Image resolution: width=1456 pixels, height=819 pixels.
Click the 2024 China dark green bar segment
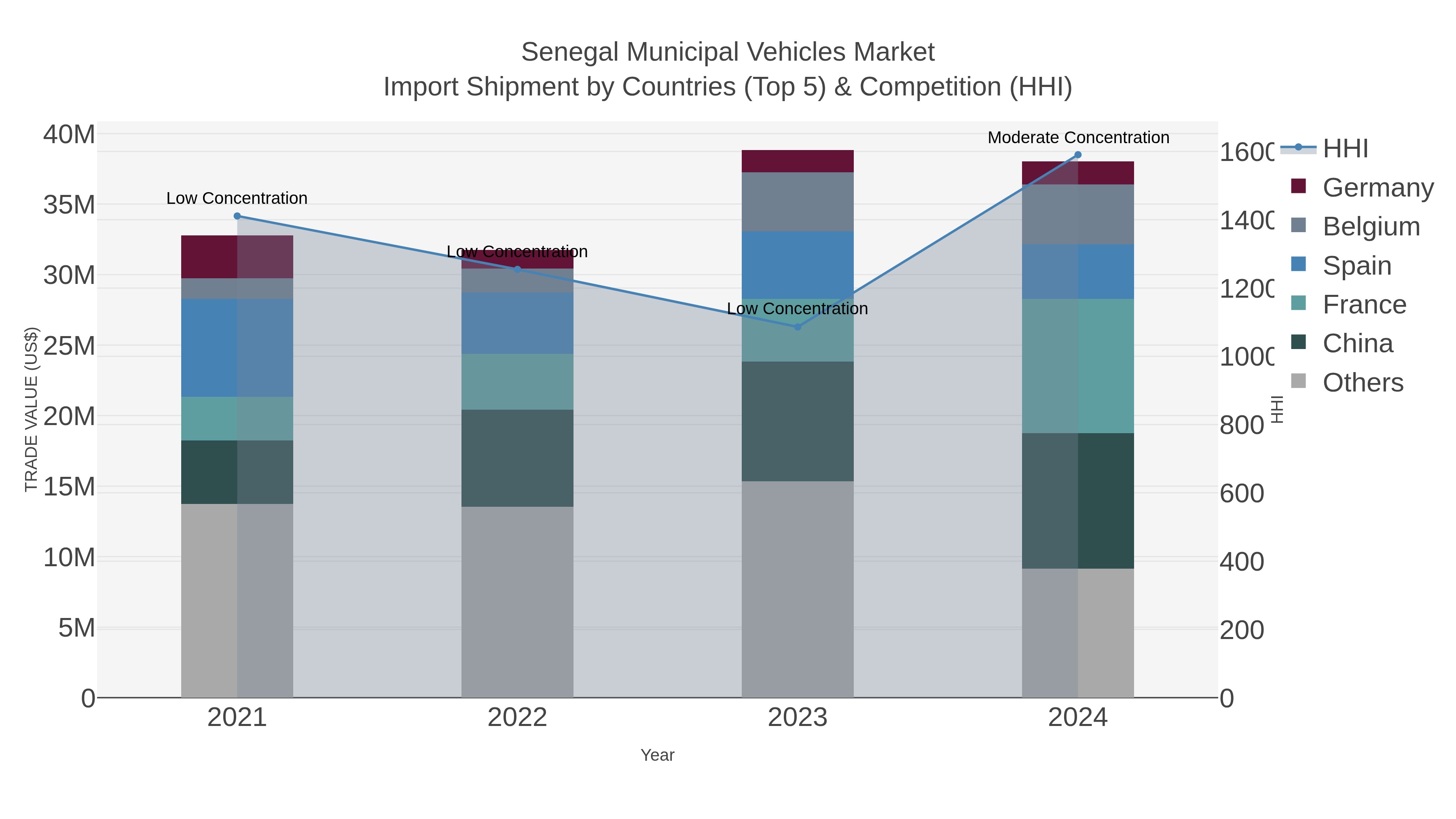pyautogui.click(x=1078, y=501)
